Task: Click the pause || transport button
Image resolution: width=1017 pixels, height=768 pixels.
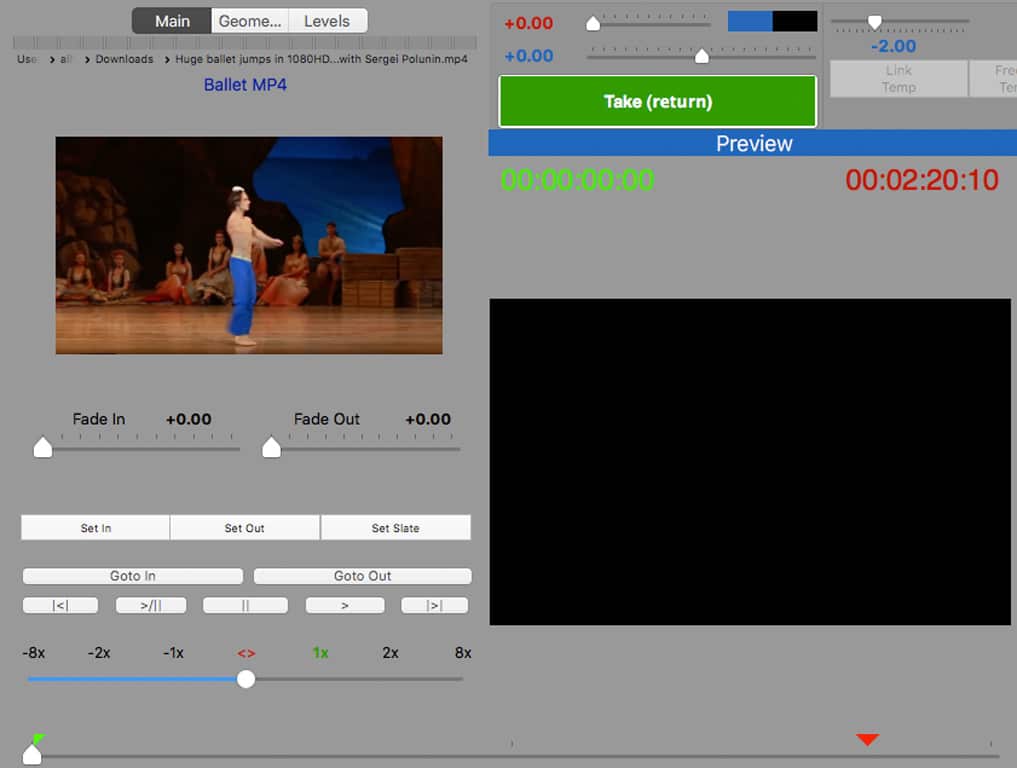Action: pyautogui.click(x=245, y=606)
